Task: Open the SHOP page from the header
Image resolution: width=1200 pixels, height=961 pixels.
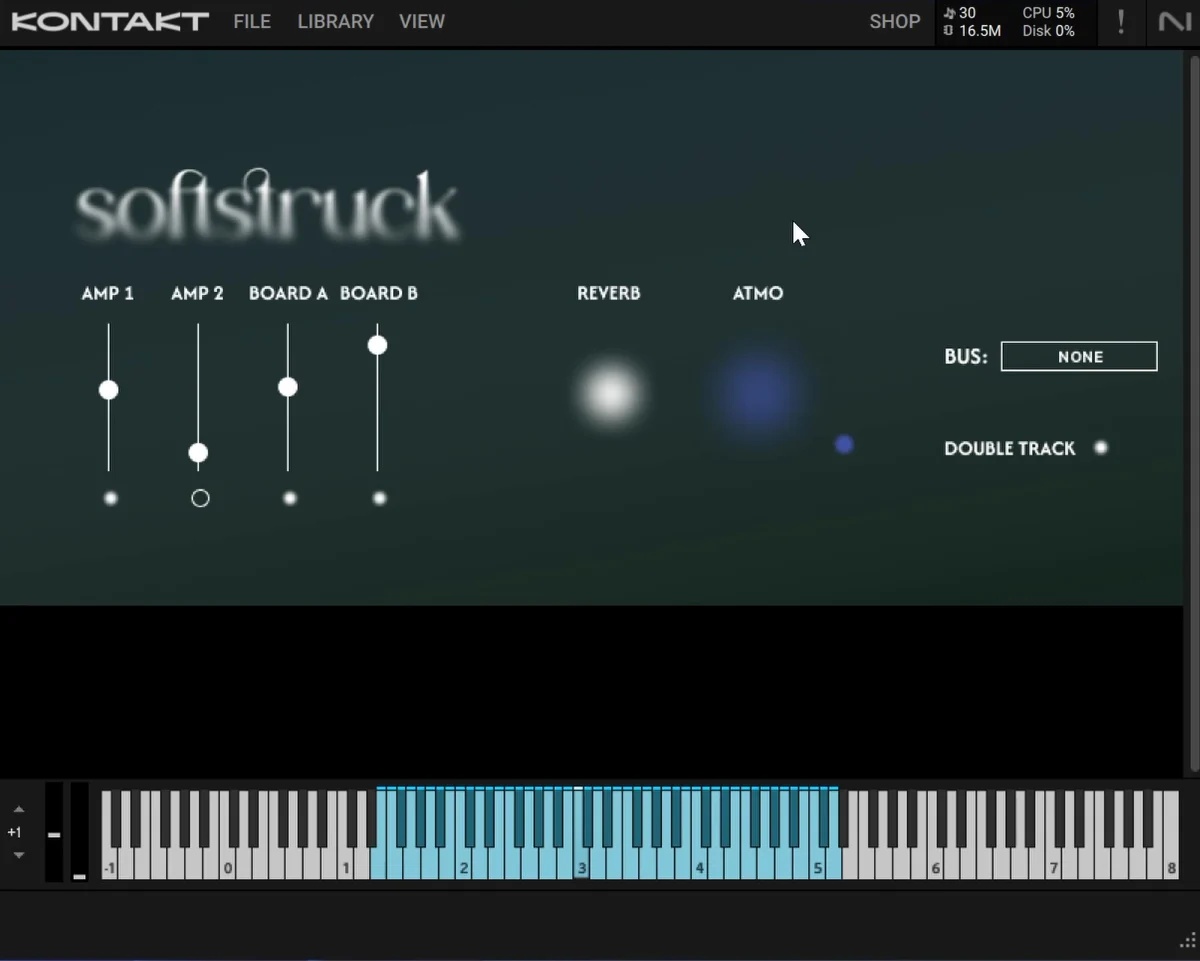Action: [x=894, y=21]
